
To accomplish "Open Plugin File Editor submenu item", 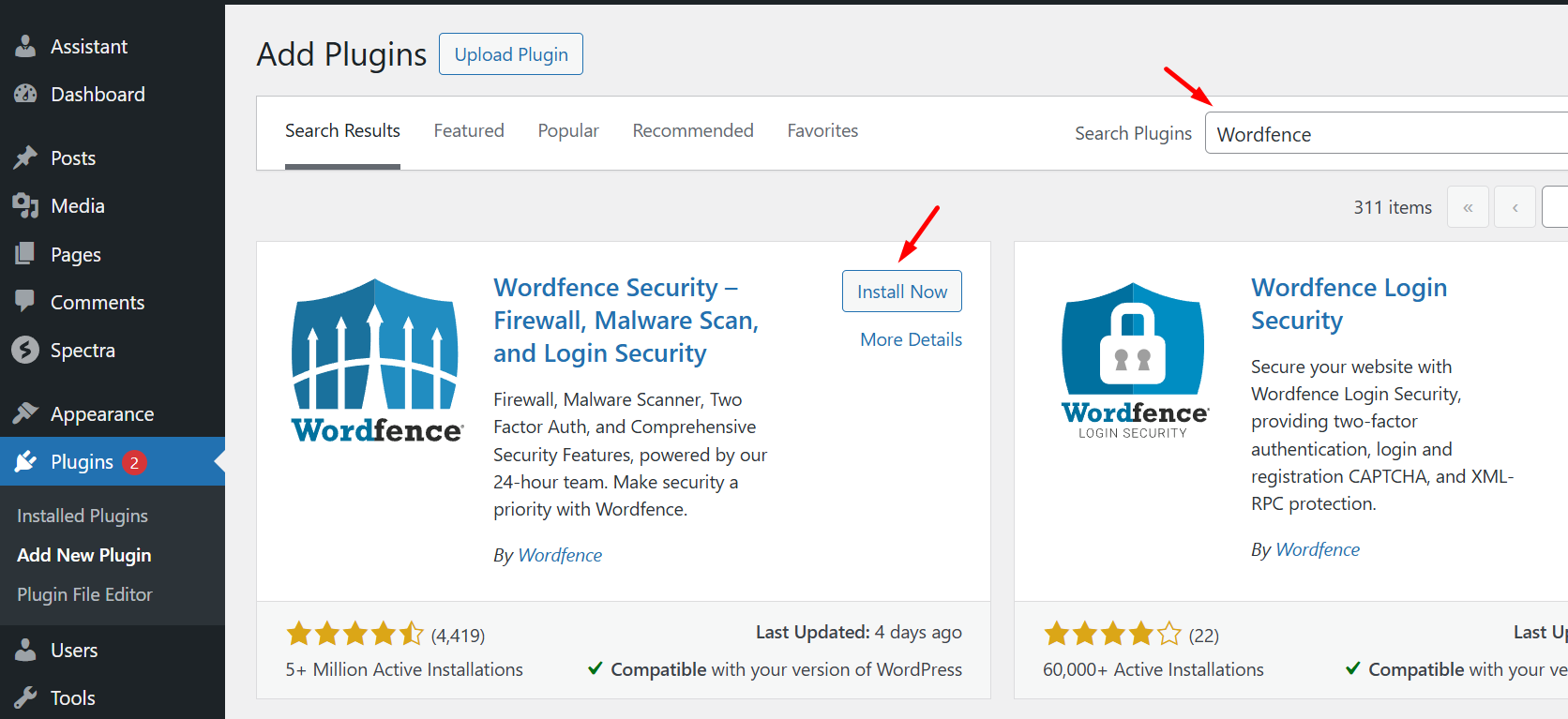I will point(84,594).
